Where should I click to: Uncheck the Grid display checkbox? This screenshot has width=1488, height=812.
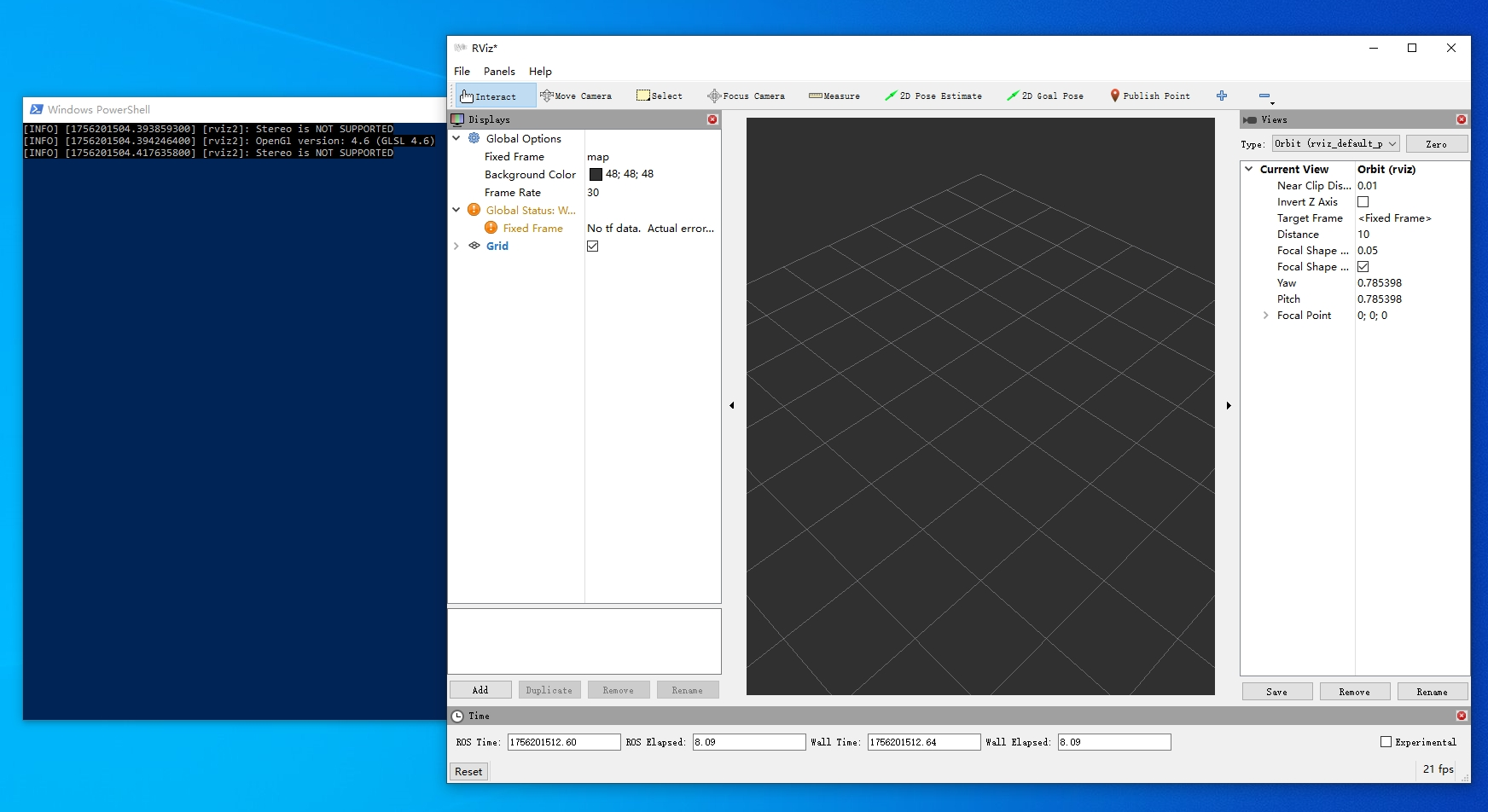coord(593,246)
